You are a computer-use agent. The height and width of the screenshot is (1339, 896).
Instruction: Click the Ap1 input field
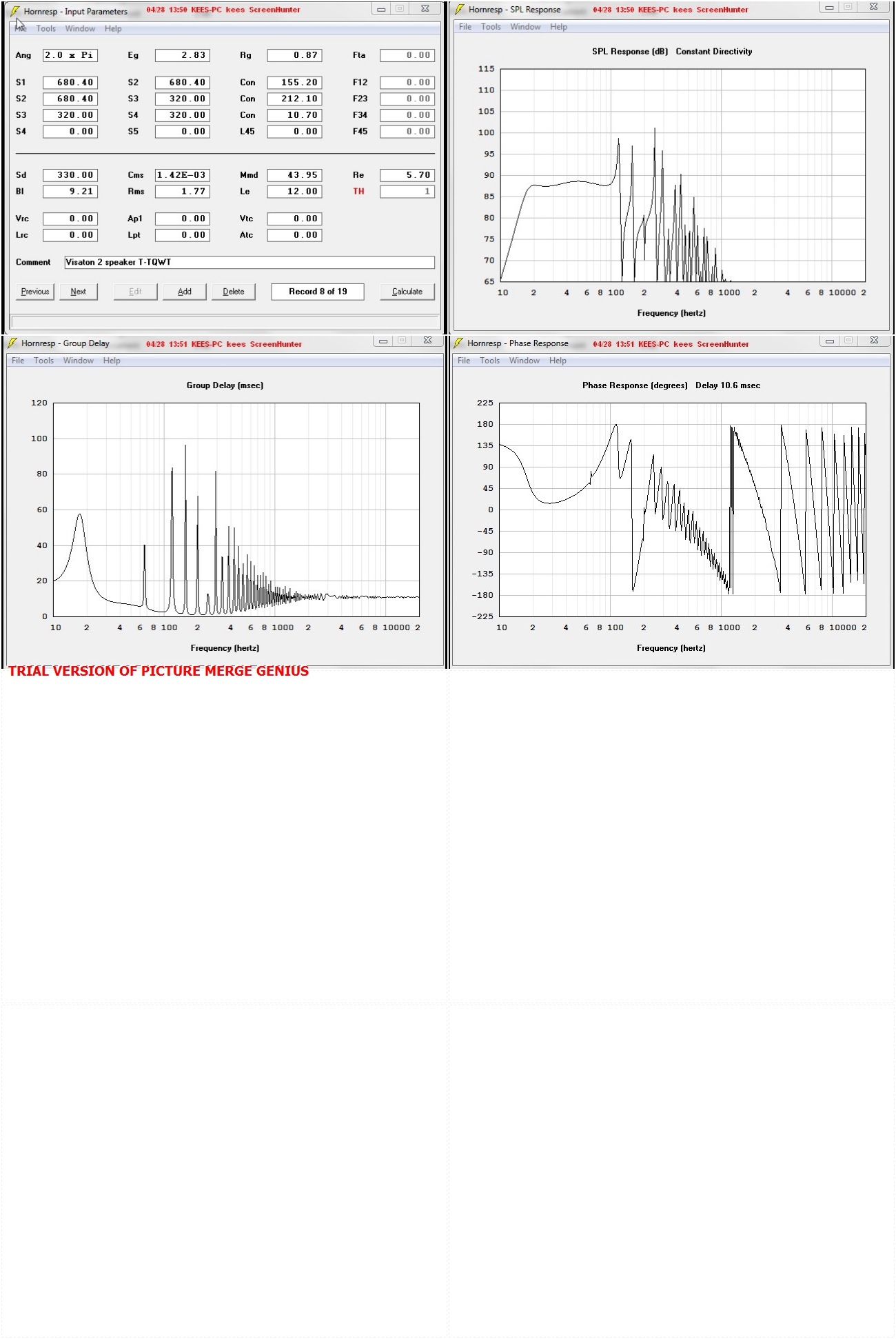point(182,219)
